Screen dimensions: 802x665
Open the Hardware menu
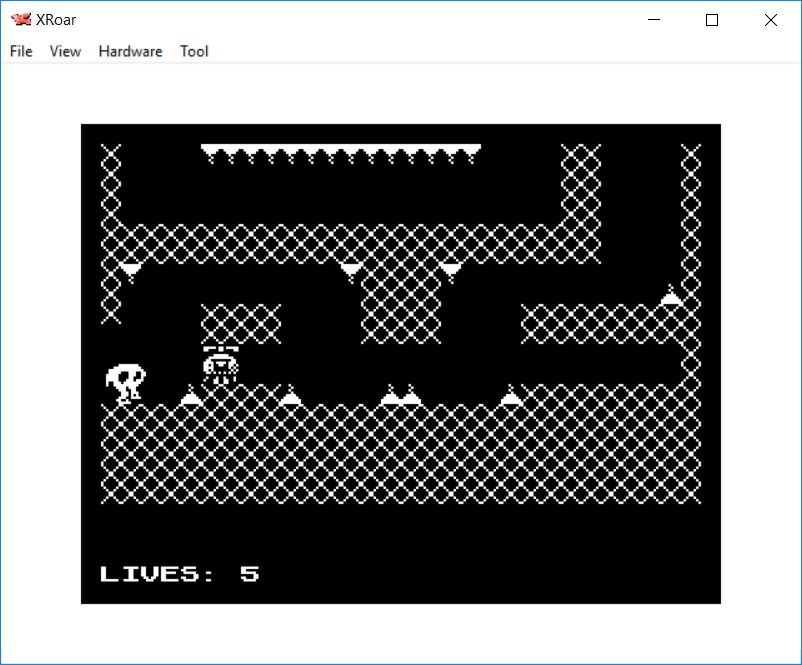pos(130,51)
